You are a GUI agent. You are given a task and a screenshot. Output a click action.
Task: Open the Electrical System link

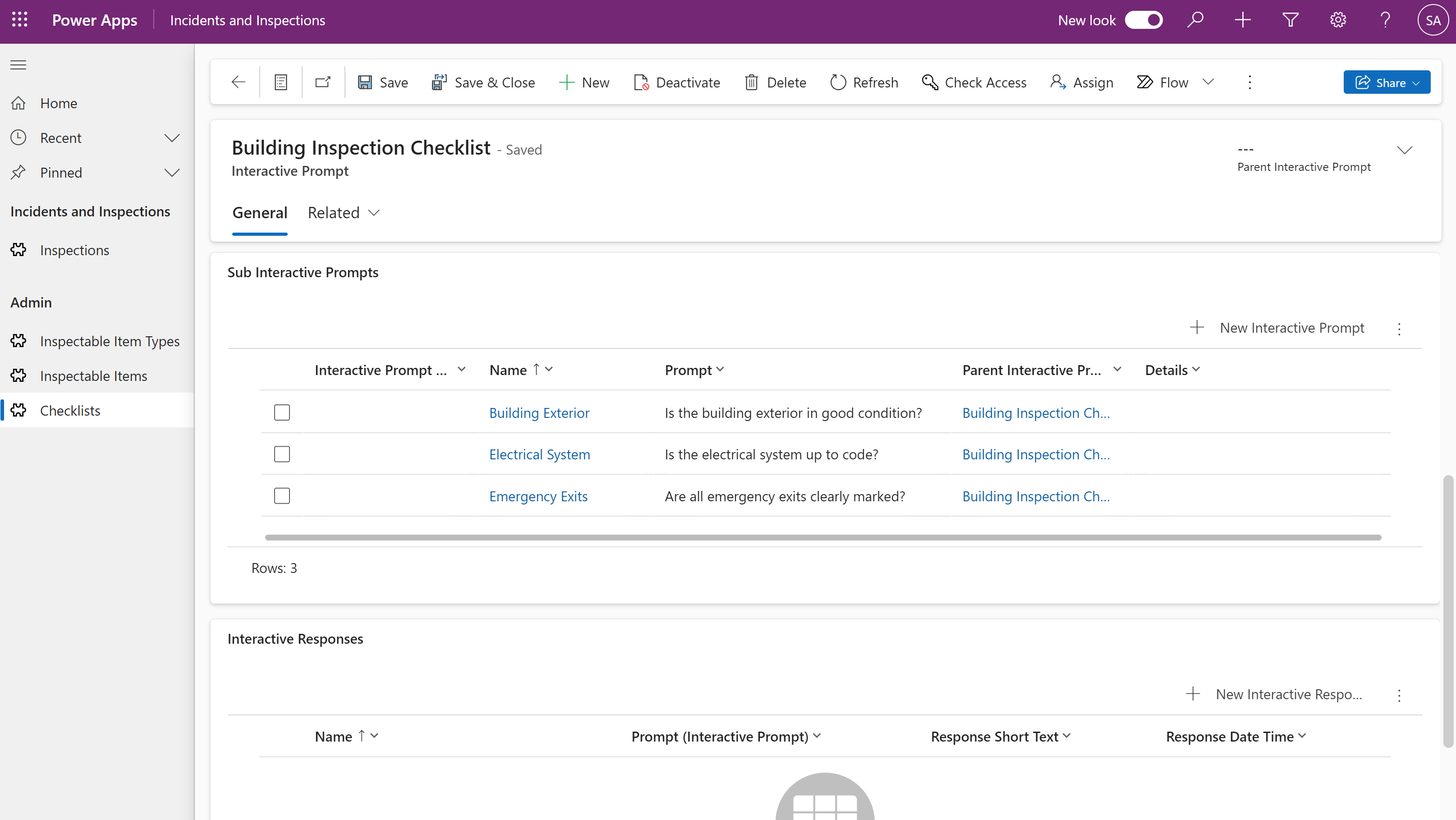click(539, 455)
